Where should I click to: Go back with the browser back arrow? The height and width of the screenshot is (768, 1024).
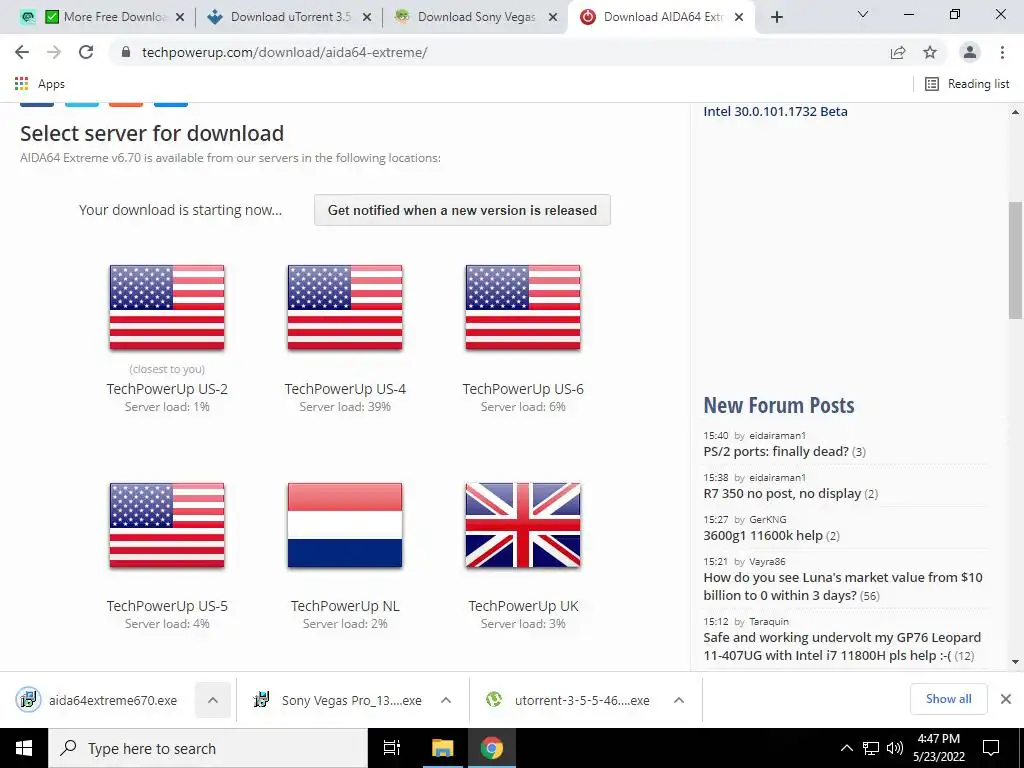pyautogui.click(x=22, y=52)
